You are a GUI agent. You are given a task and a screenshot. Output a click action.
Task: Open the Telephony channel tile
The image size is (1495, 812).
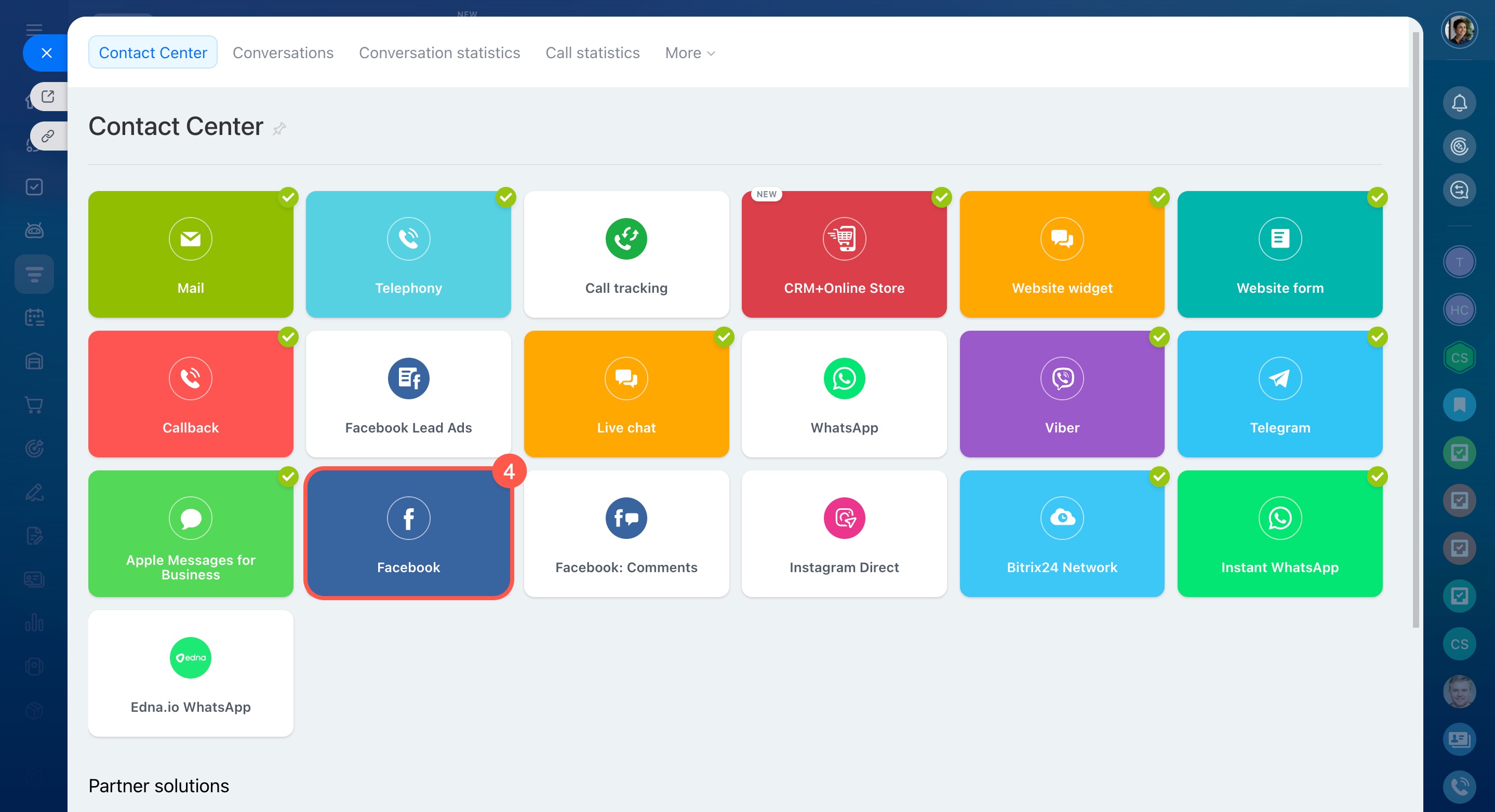pyautogui.click(x=408, y=254)
